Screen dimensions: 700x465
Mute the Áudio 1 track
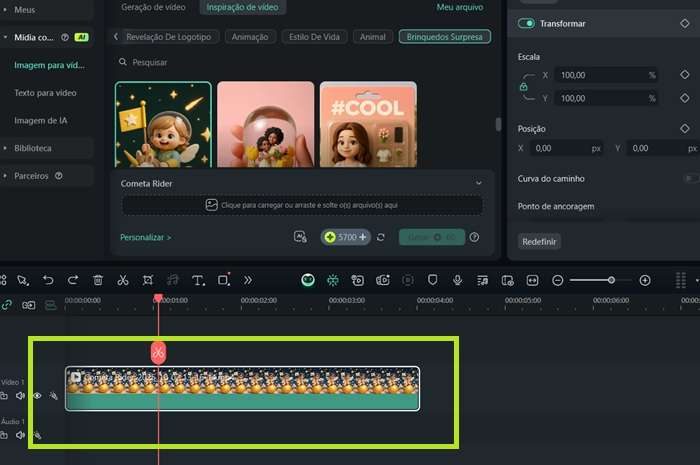tap(20, 435)
